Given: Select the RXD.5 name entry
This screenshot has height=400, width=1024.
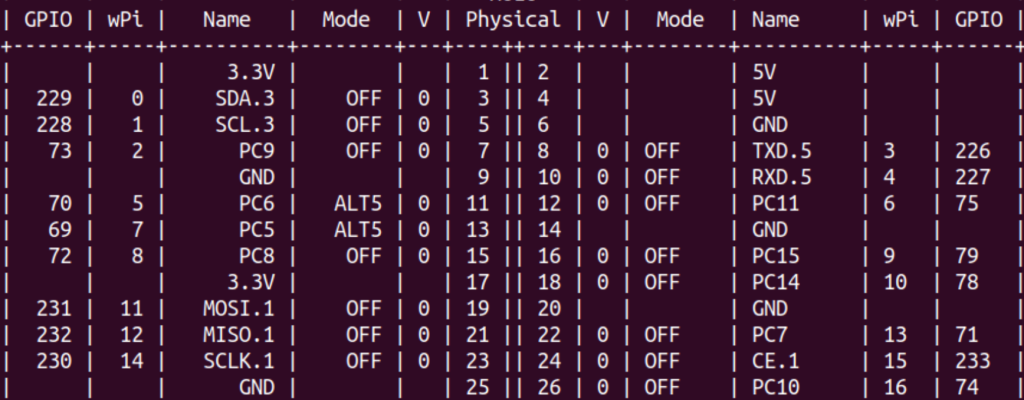Looking at the screenshot, I should point(782,177).
